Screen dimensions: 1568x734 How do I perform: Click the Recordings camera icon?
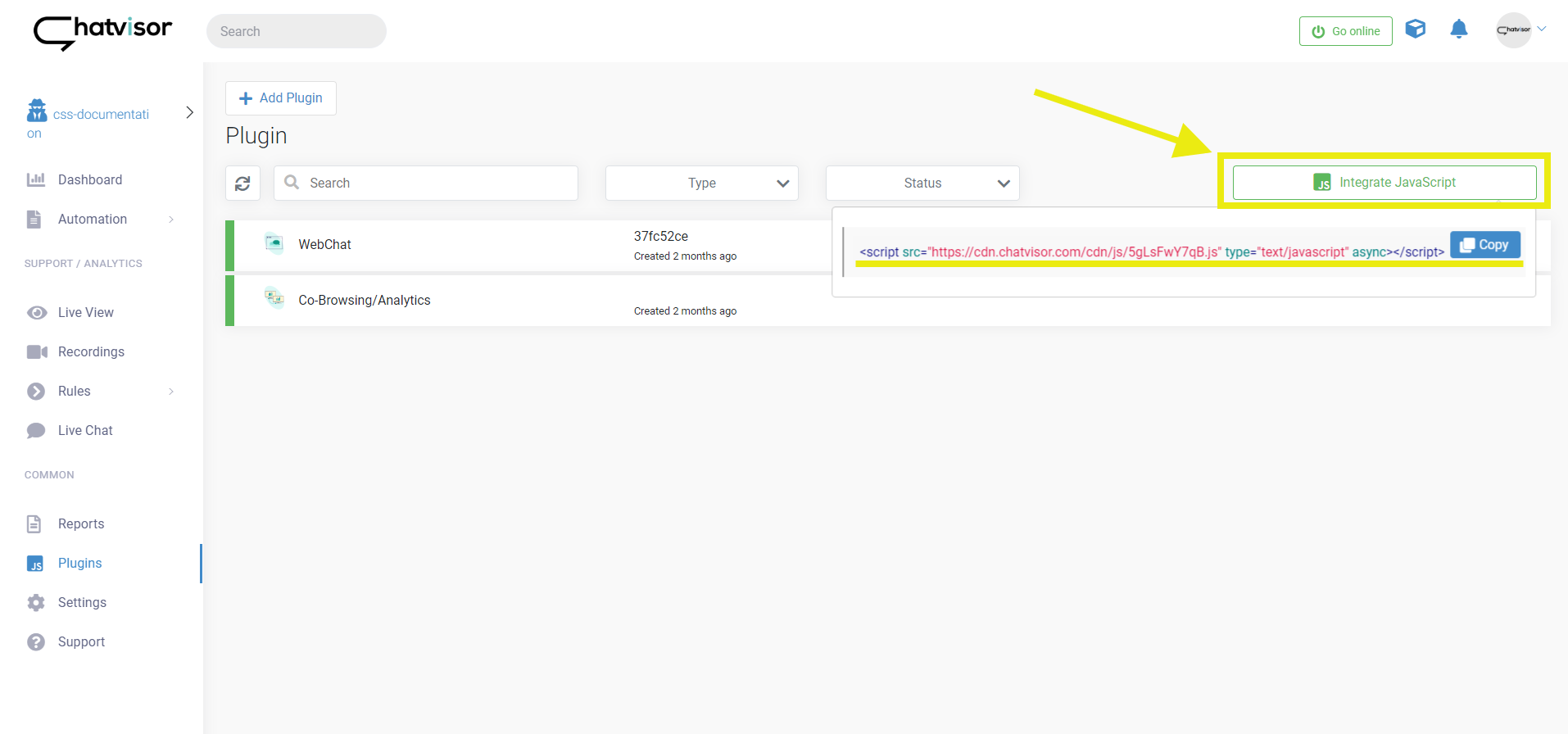coord(37,351)
